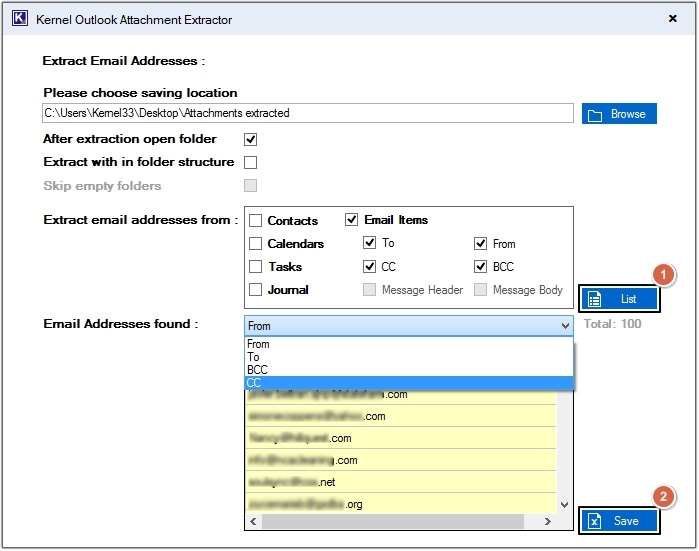The width and height of the screenshot is (699, 551).
Task: Uncheck the Email Items checkbox
Action: tap(352, 220)
